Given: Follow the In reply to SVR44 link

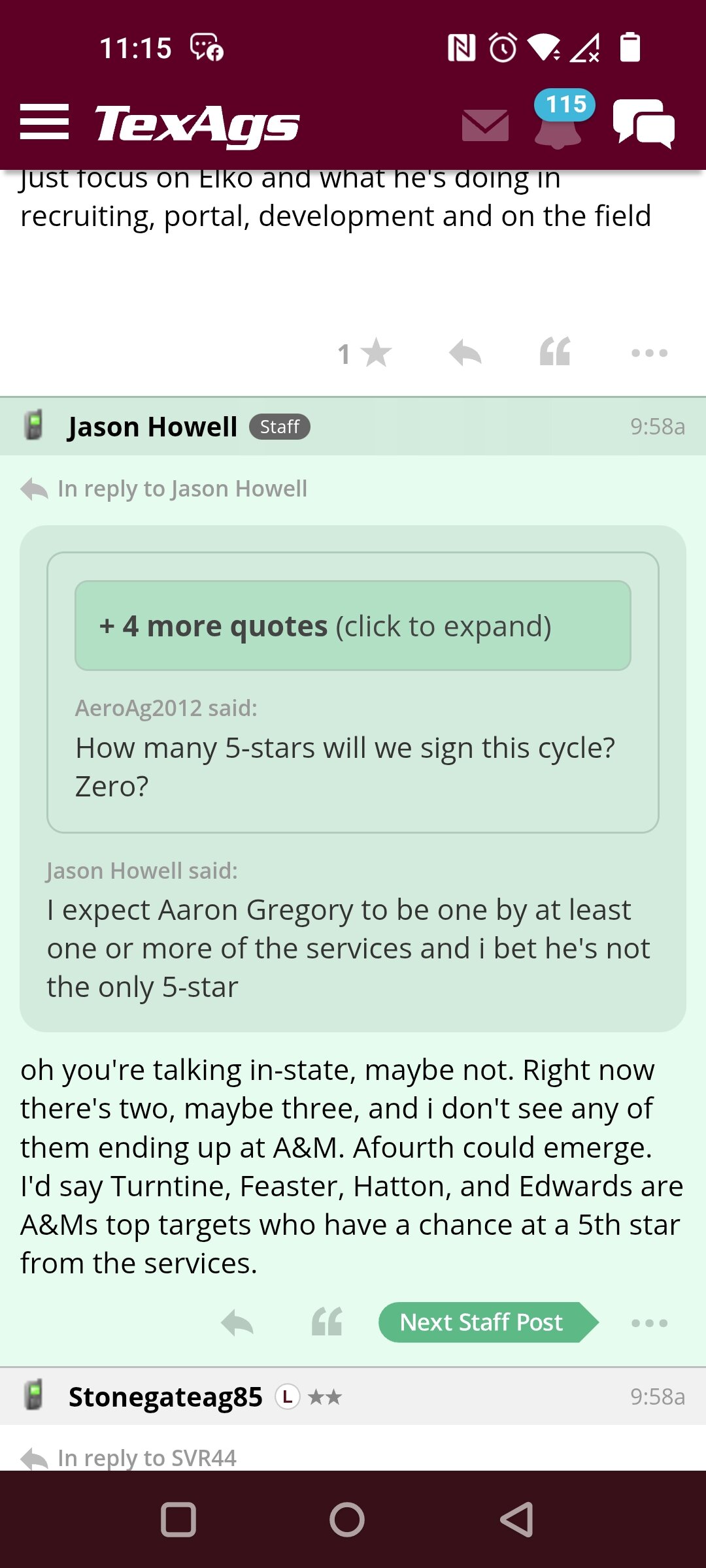Looking at the screenshot, I should (x=147, y=1458).
